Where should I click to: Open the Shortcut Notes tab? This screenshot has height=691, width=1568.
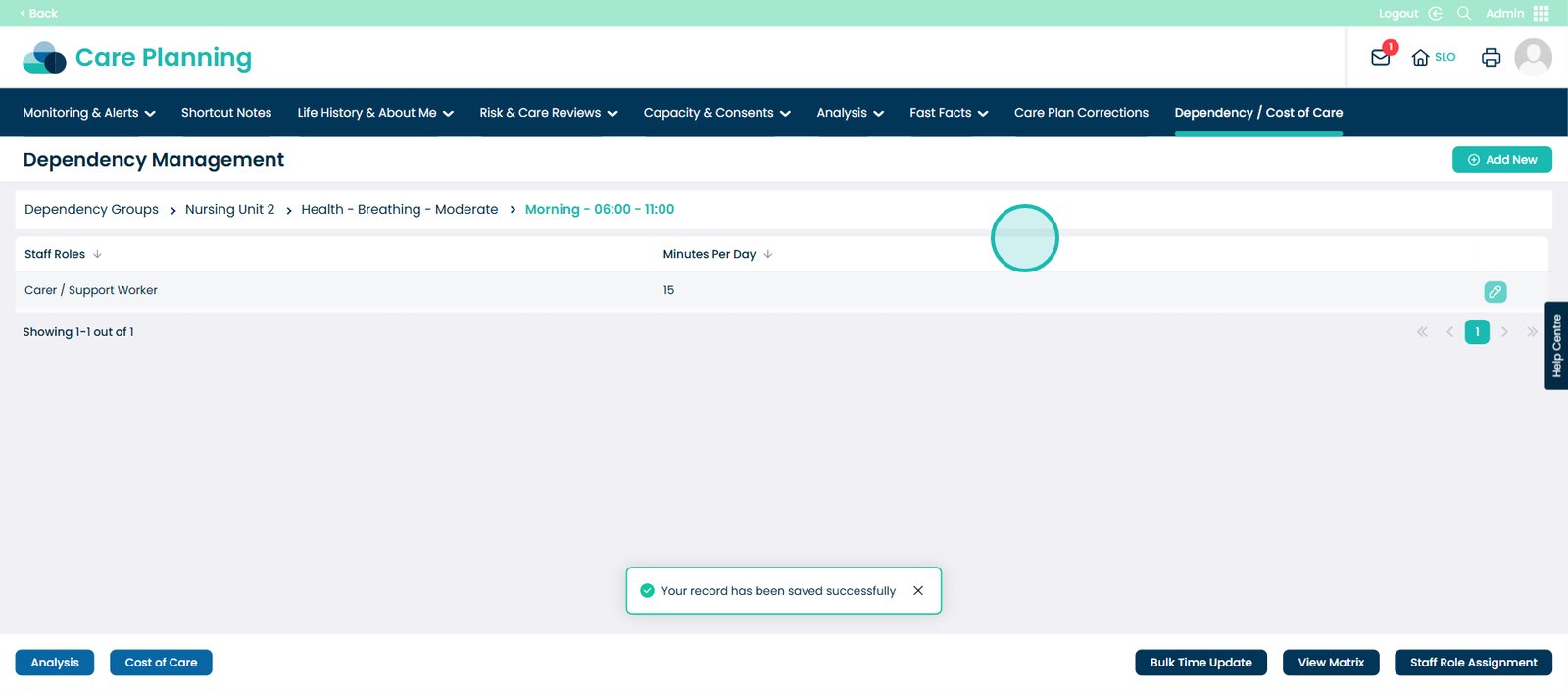tap(226, 113)
